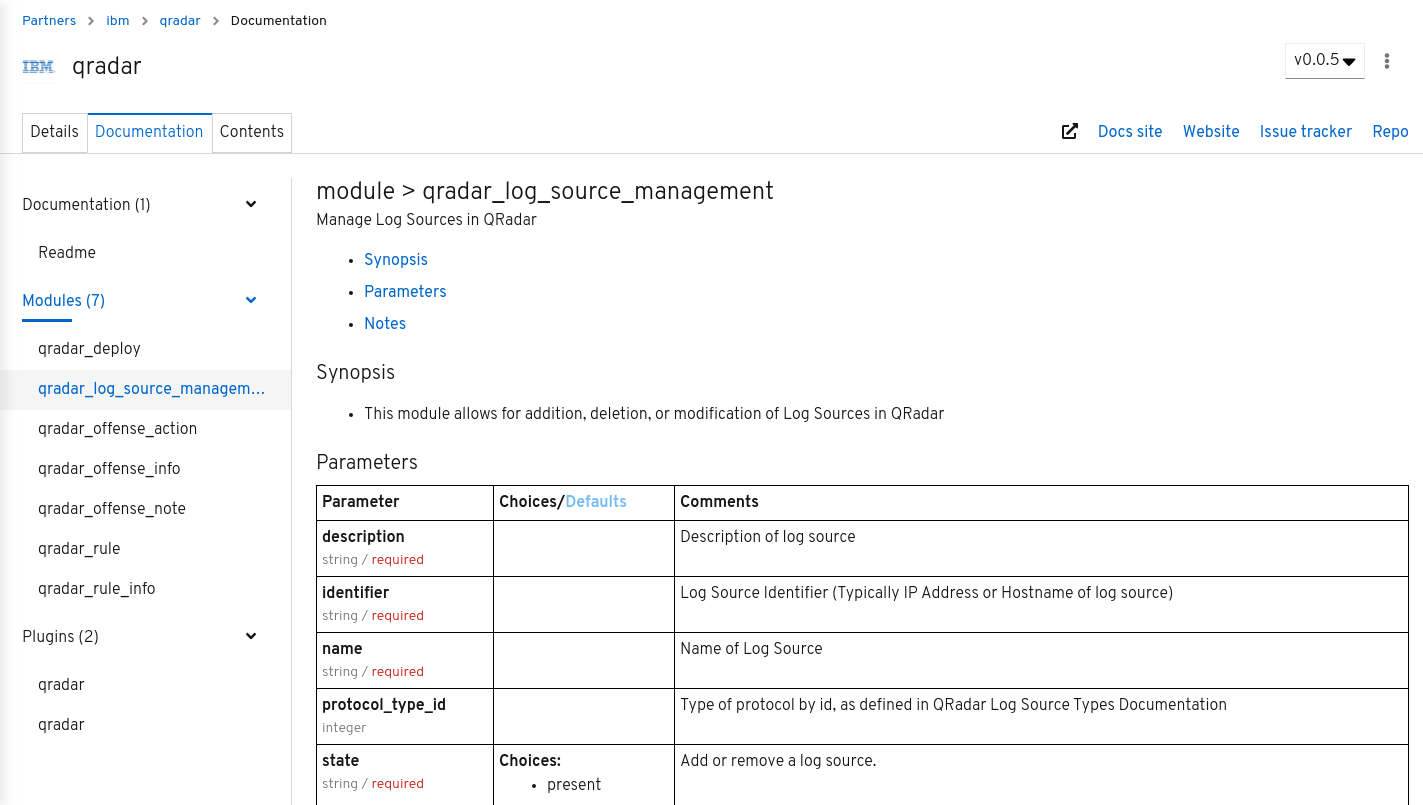Click the Partners breadcrumb
This screenshot has height=805, width=1423.
click(49, 21)
